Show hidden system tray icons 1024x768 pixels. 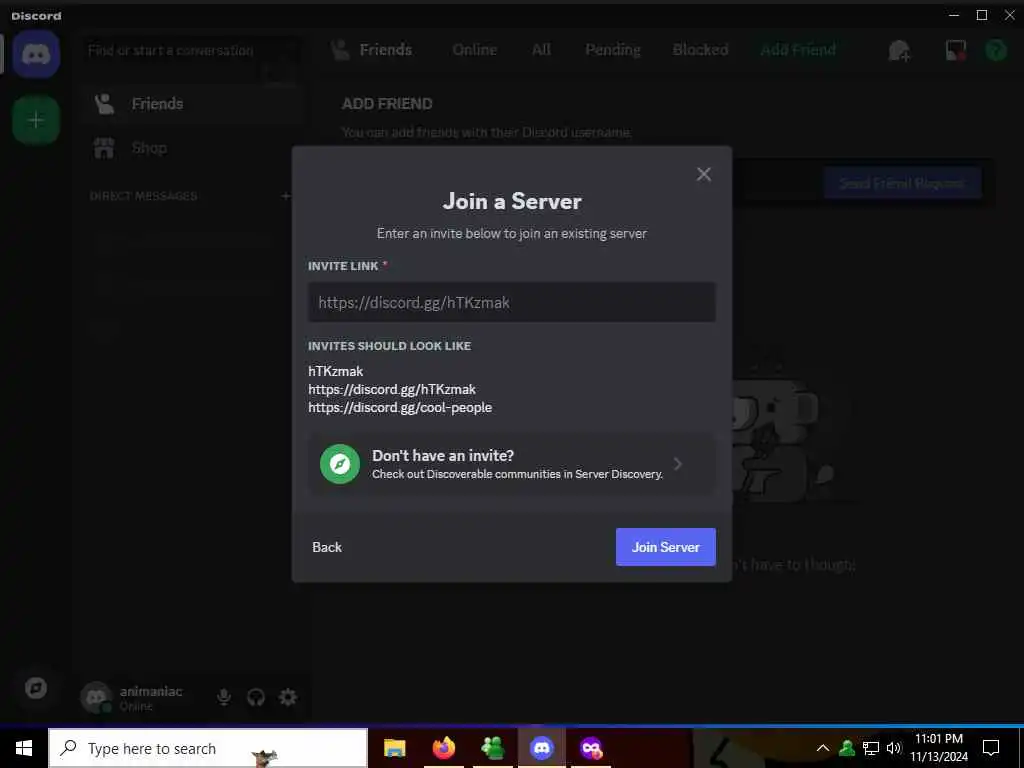823,748
